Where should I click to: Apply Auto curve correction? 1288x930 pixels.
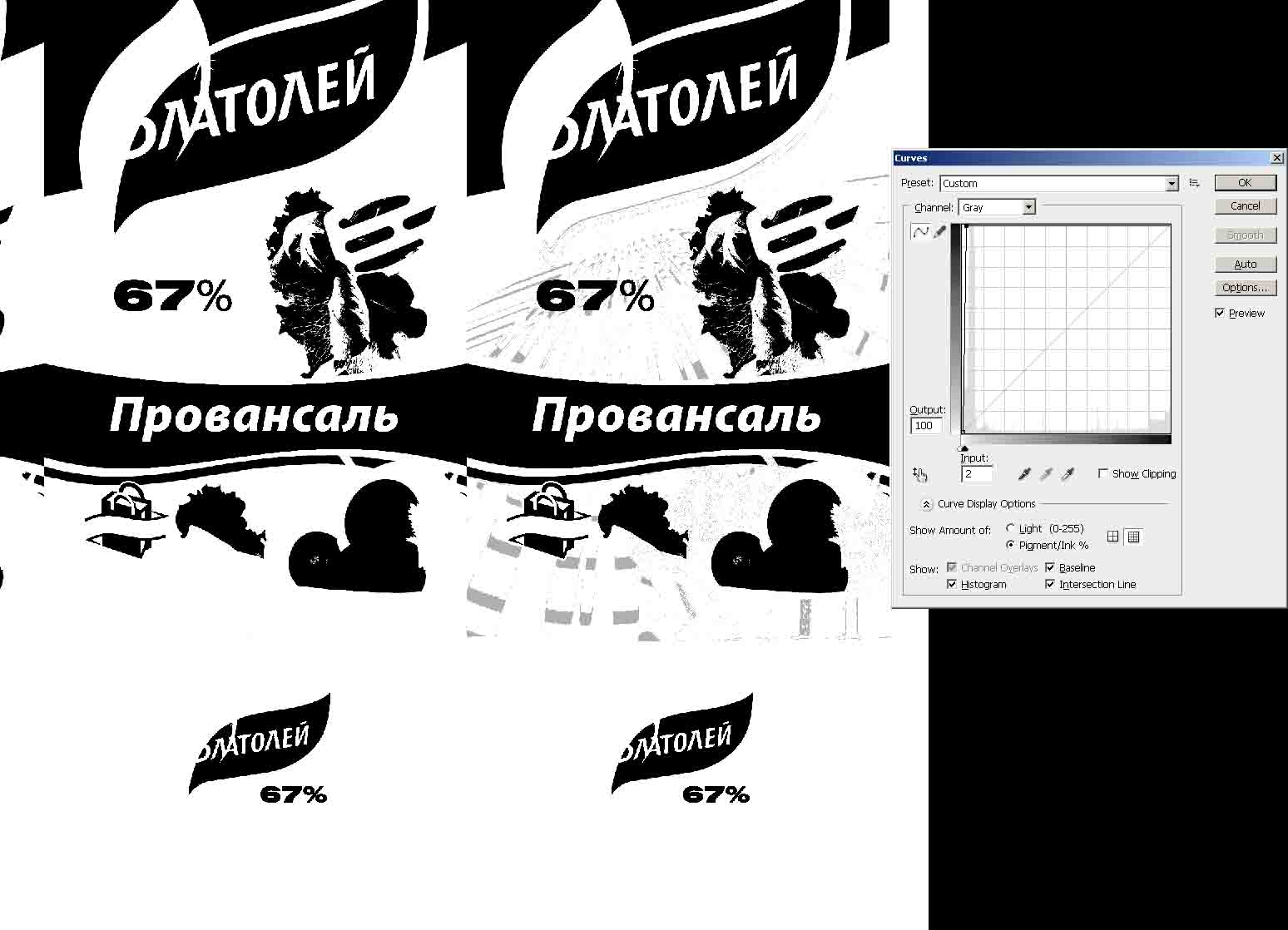click(x=1245, y=264)
